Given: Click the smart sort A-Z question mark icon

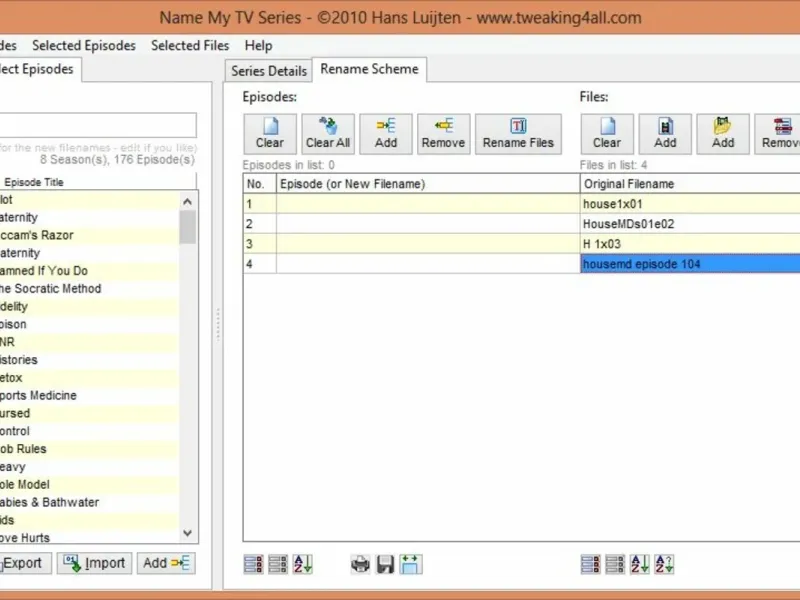Looking at the screenshot, I should coord(664,564).
